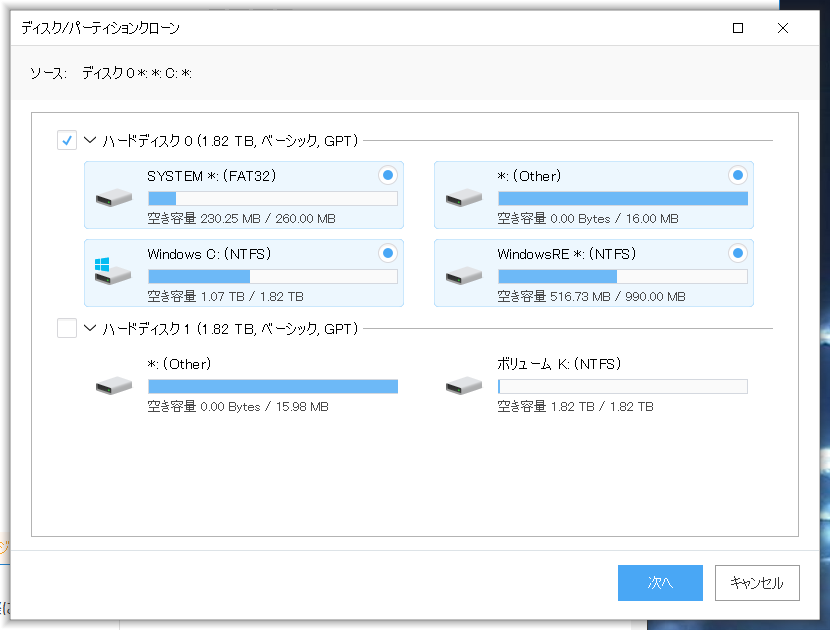Uncheck the ハードディスク 0 checkbox
This screenshot has height=630, width=830.
click(x=67, y=140)
